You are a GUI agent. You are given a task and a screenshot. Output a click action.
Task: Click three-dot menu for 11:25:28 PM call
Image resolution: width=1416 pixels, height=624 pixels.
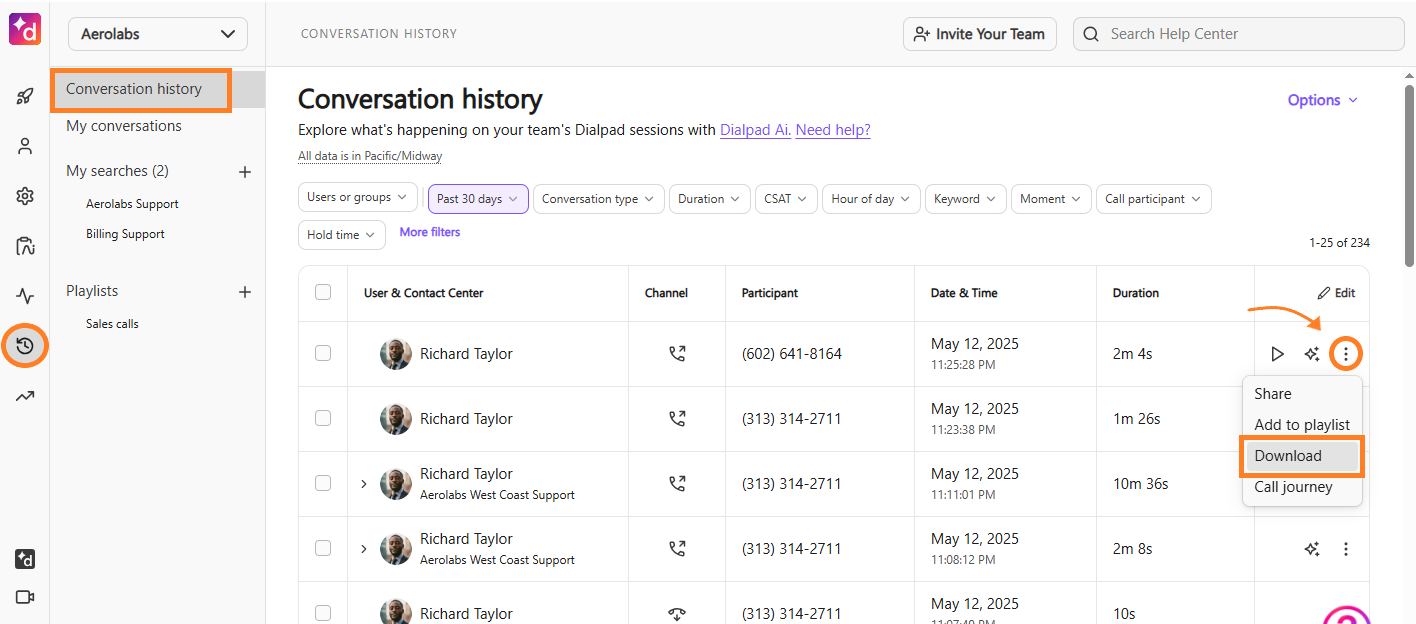click(x=1346, y=354)
